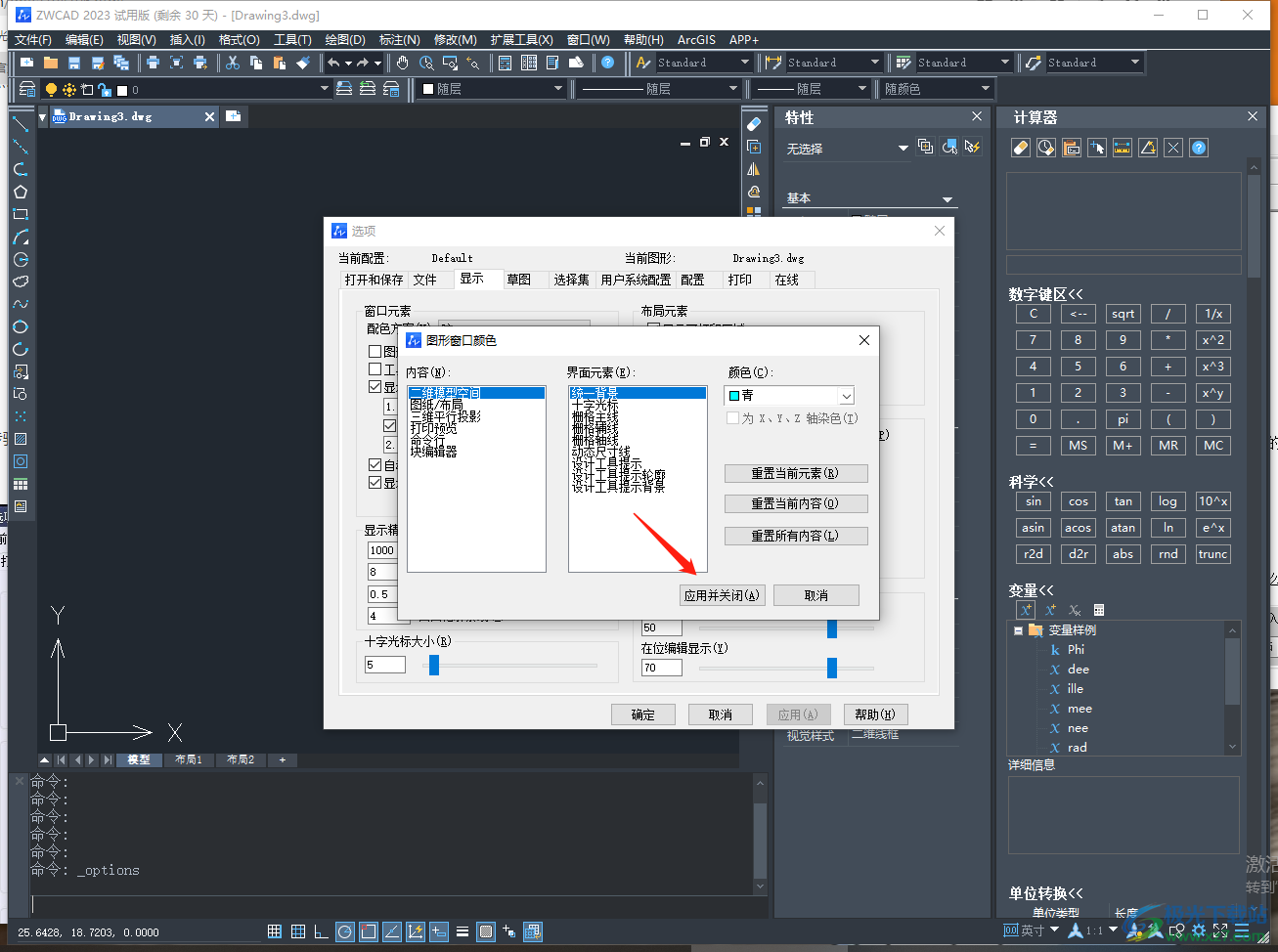Click the blue Help question mark in toolbar
This screenshot has height=952, width=1278.
pyautogui.click(x=608, y=63)
